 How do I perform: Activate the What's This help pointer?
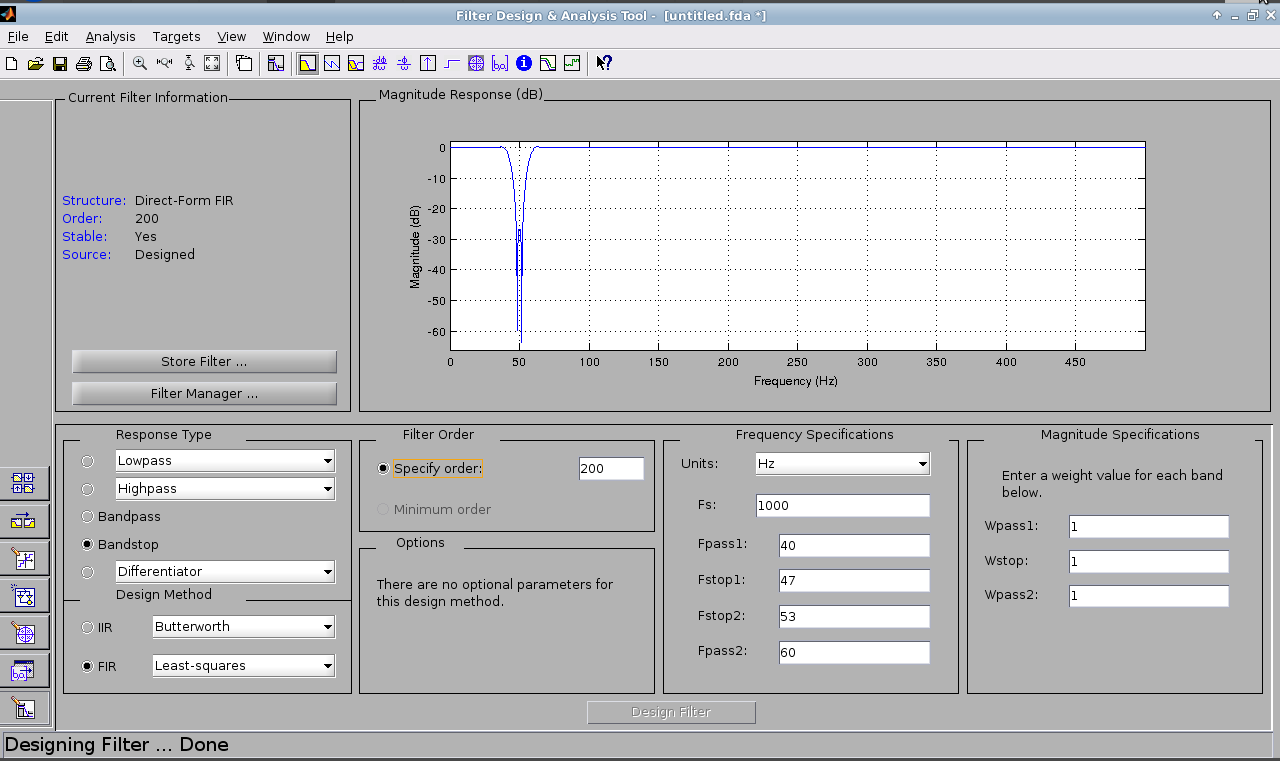point(604,63)
